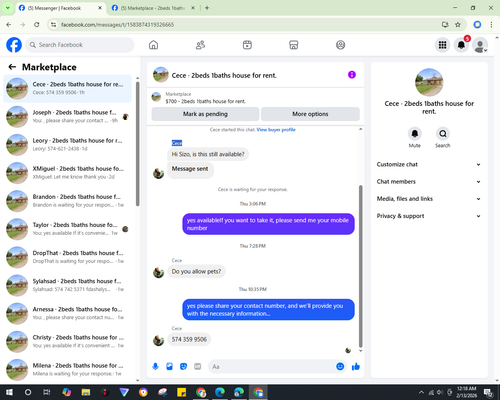500x400 pixels.
Task: Open the Brandon conversation
Action: tap(67, 201)
